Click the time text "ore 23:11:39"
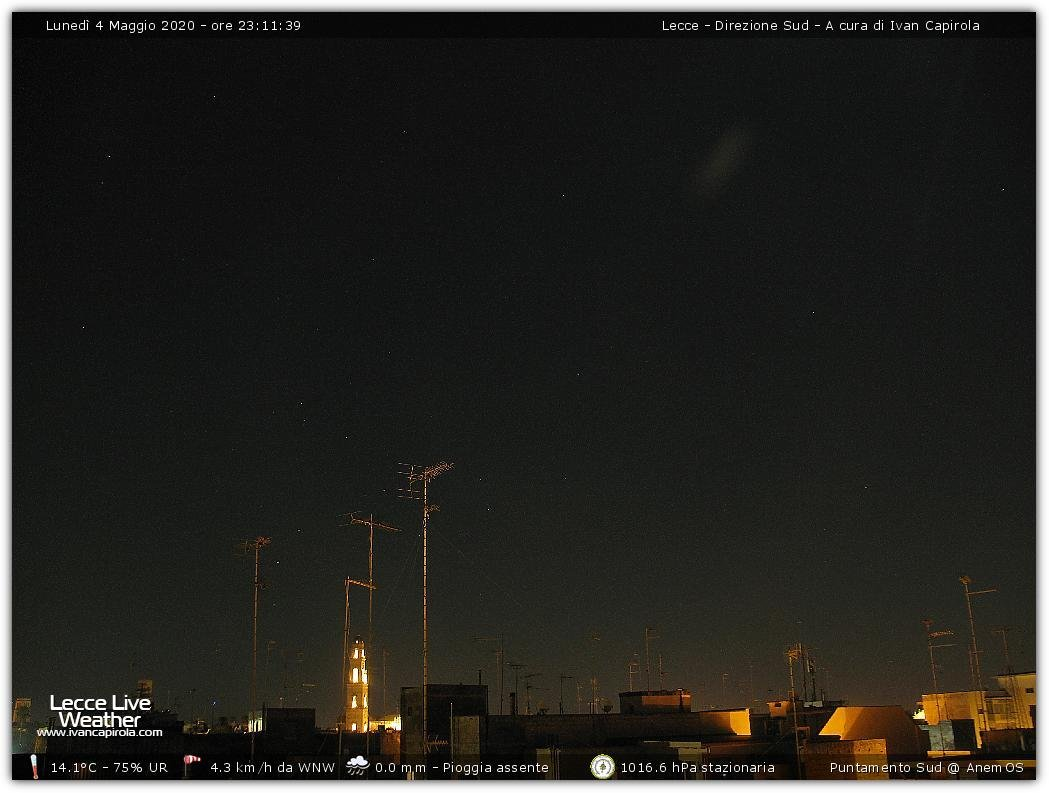 [x=256, y=25]
